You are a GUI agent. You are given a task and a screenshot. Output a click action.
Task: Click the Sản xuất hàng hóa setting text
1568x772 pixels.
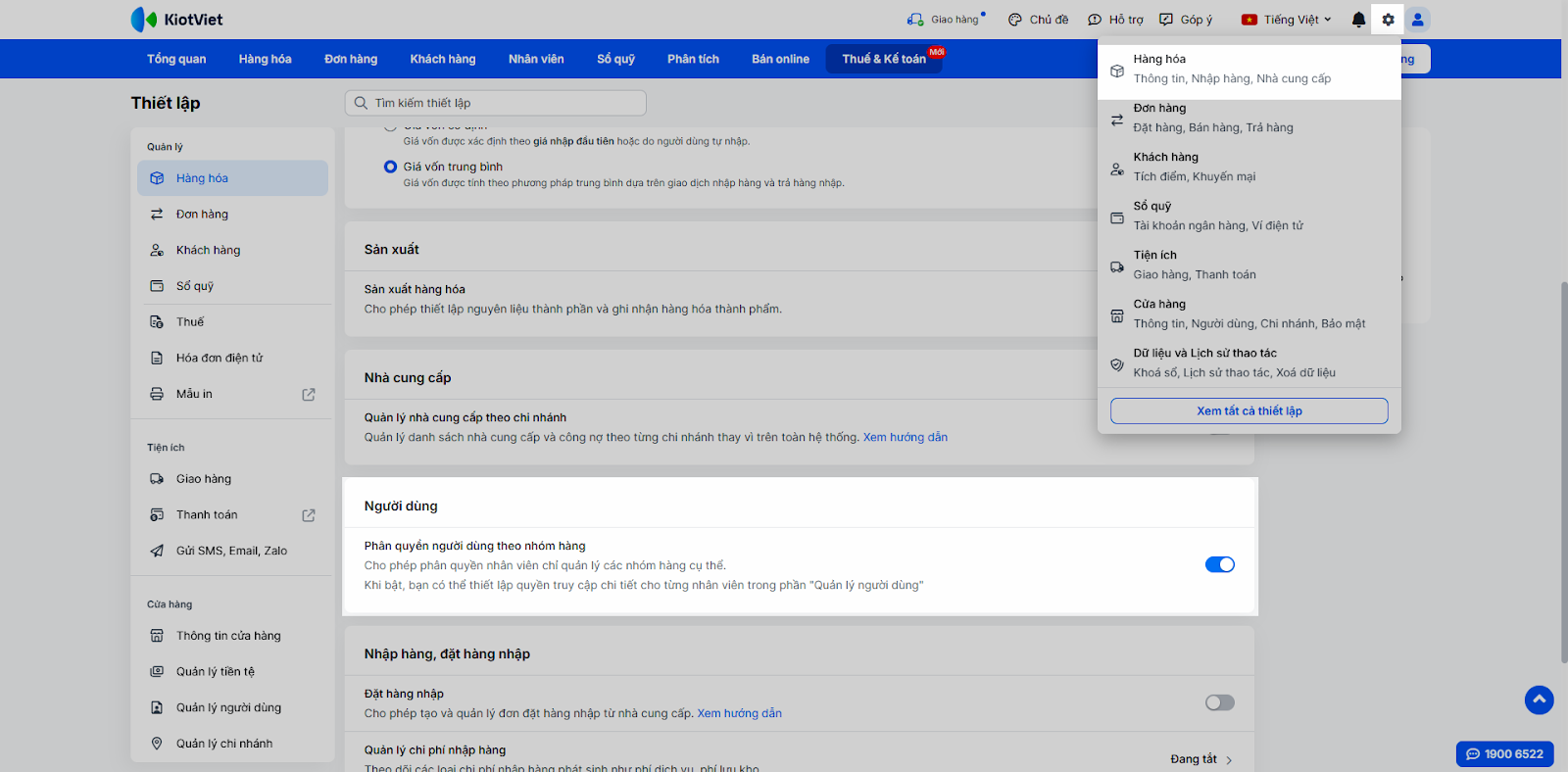[415, 290]
